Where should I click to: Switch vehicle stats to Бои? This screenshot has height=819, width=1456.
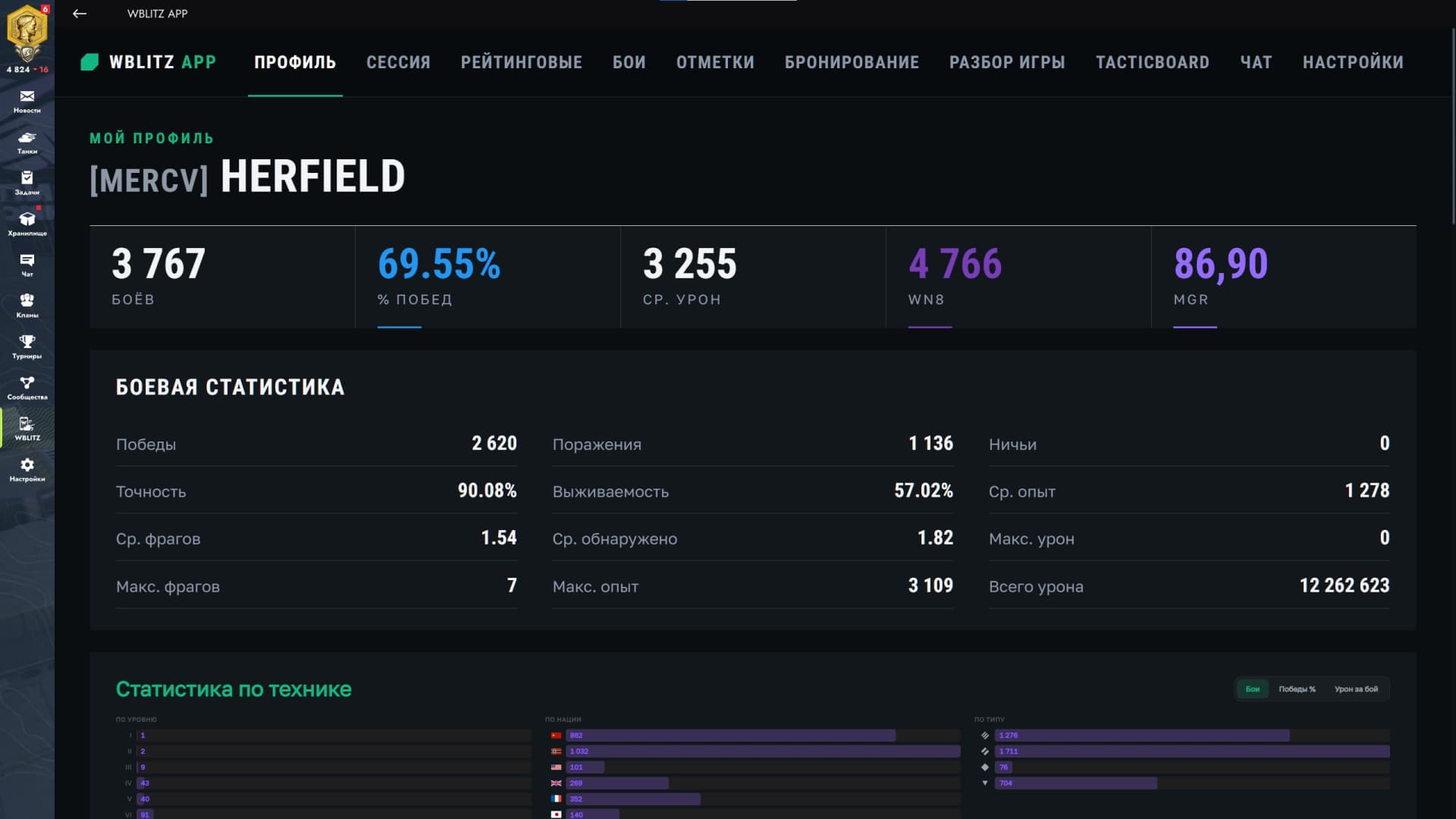1253,689
